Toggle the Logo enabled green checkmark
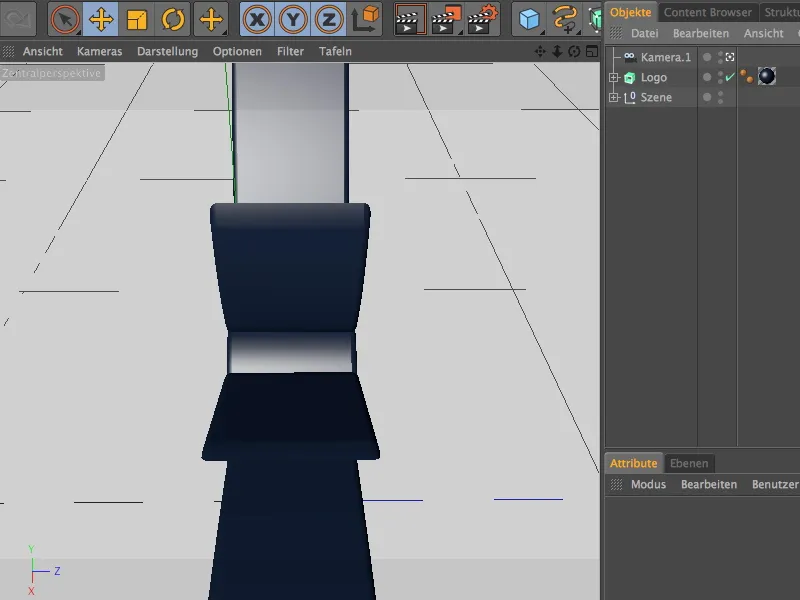The image size is (800, 600). click(x=730, y=77)
